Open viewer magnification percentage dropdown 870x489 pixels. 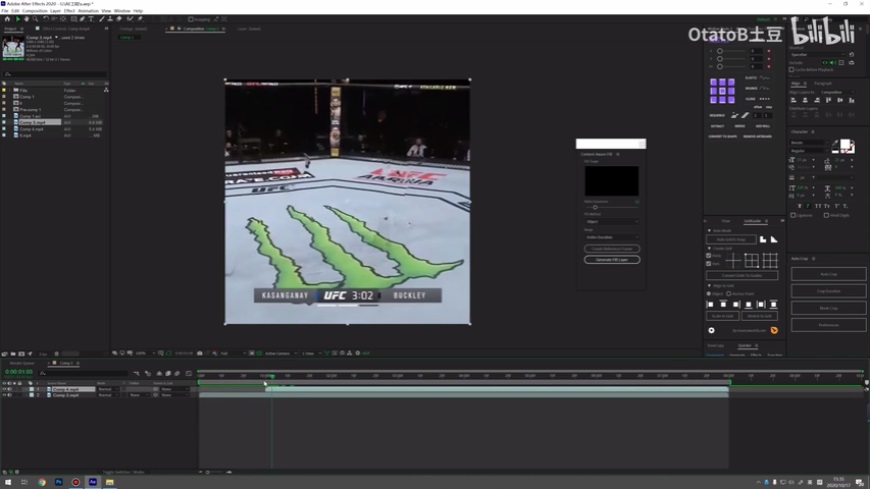point(144,353)
